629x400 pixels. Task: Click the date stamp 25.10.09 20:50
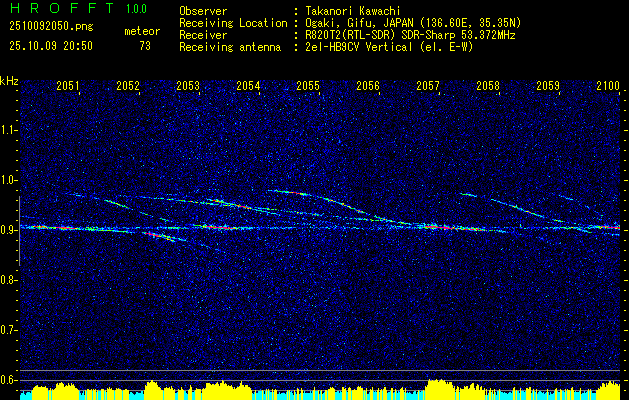(x=51, y=46)
